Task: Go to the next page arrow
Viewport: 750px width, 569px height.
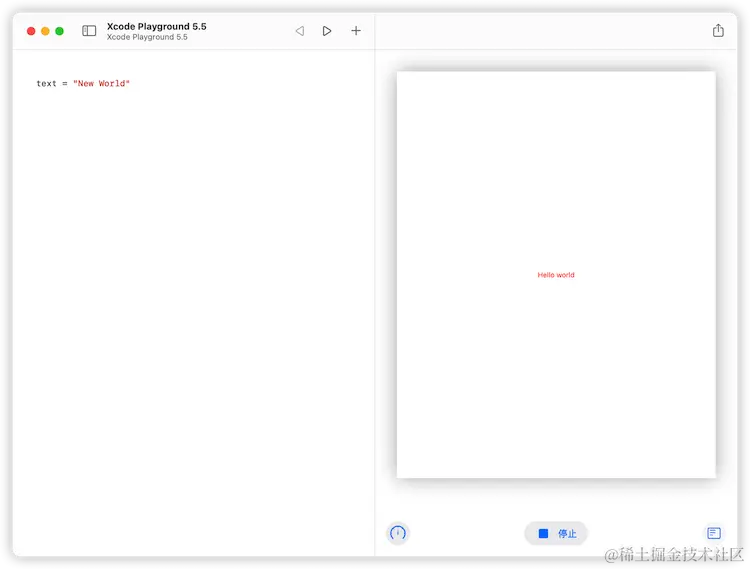Action: click(x=327, y=31)
